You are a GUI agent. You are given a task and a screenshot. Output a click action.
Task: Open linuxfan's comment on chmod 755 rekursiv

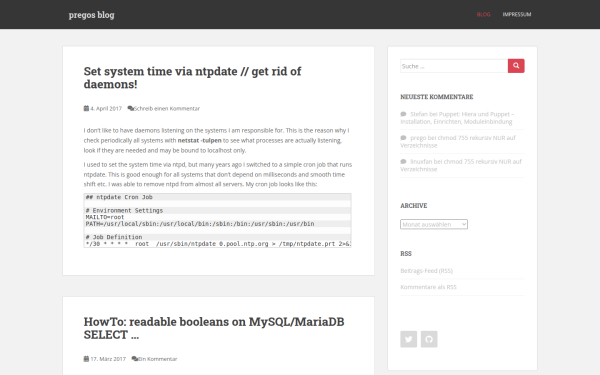tap(461, 165)
